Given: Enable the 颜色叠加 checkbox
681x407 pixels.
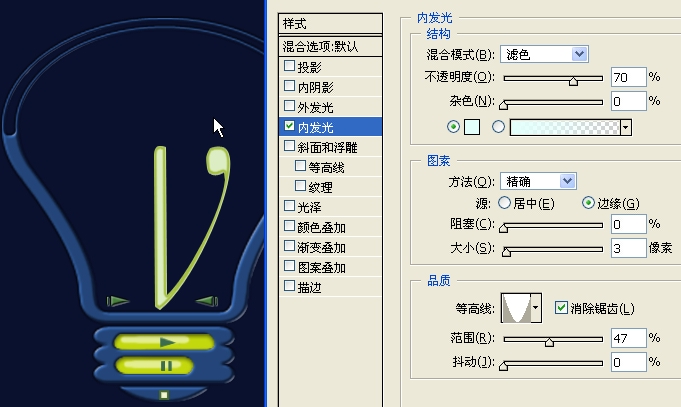Looking at the screenshot, I should click(x=289, y=226).
